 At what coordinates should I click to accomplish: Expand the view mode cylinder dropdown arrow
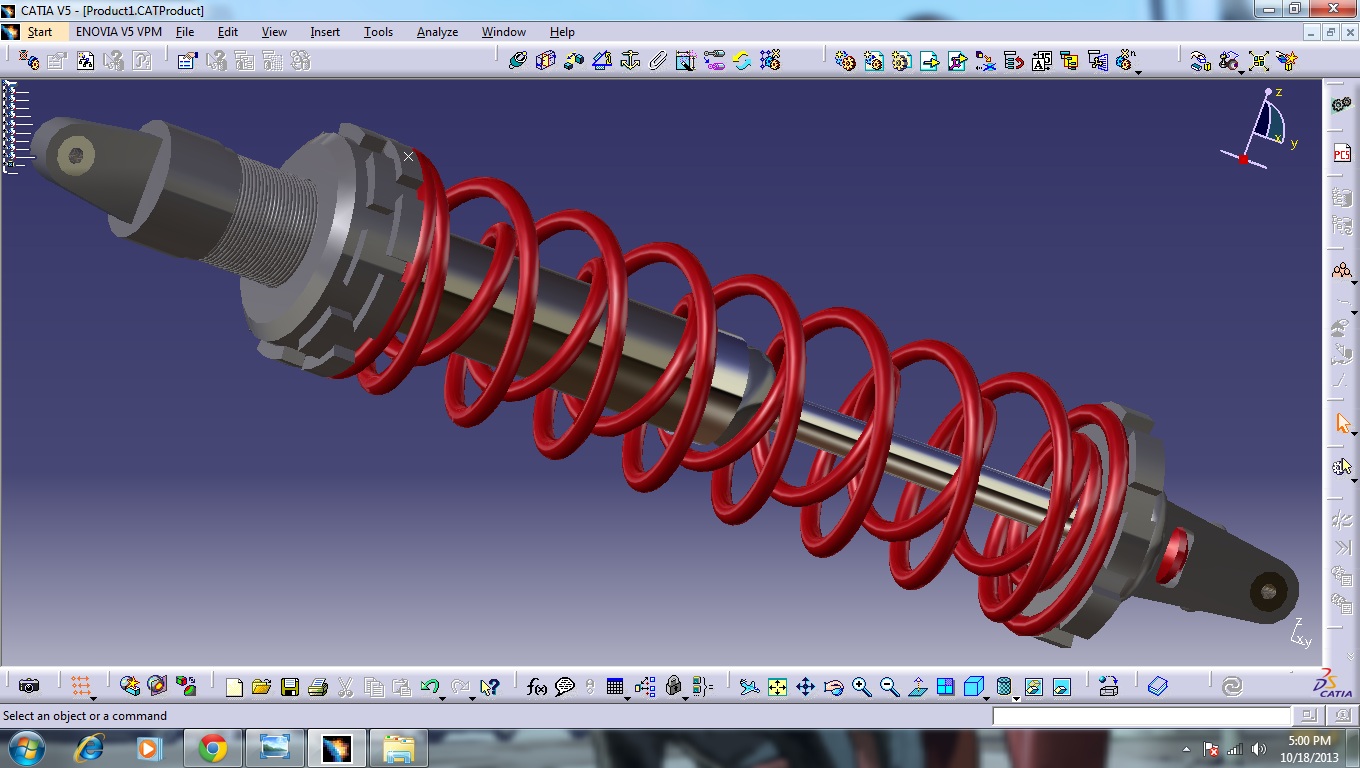(1016, 698)
